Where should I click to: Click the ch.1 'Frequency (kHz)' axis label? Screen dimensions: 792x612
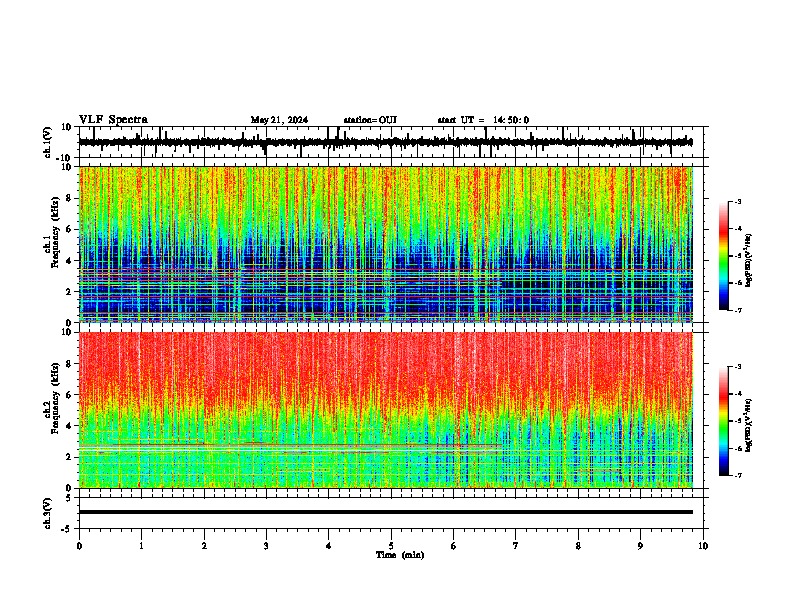tap(55, 233)
